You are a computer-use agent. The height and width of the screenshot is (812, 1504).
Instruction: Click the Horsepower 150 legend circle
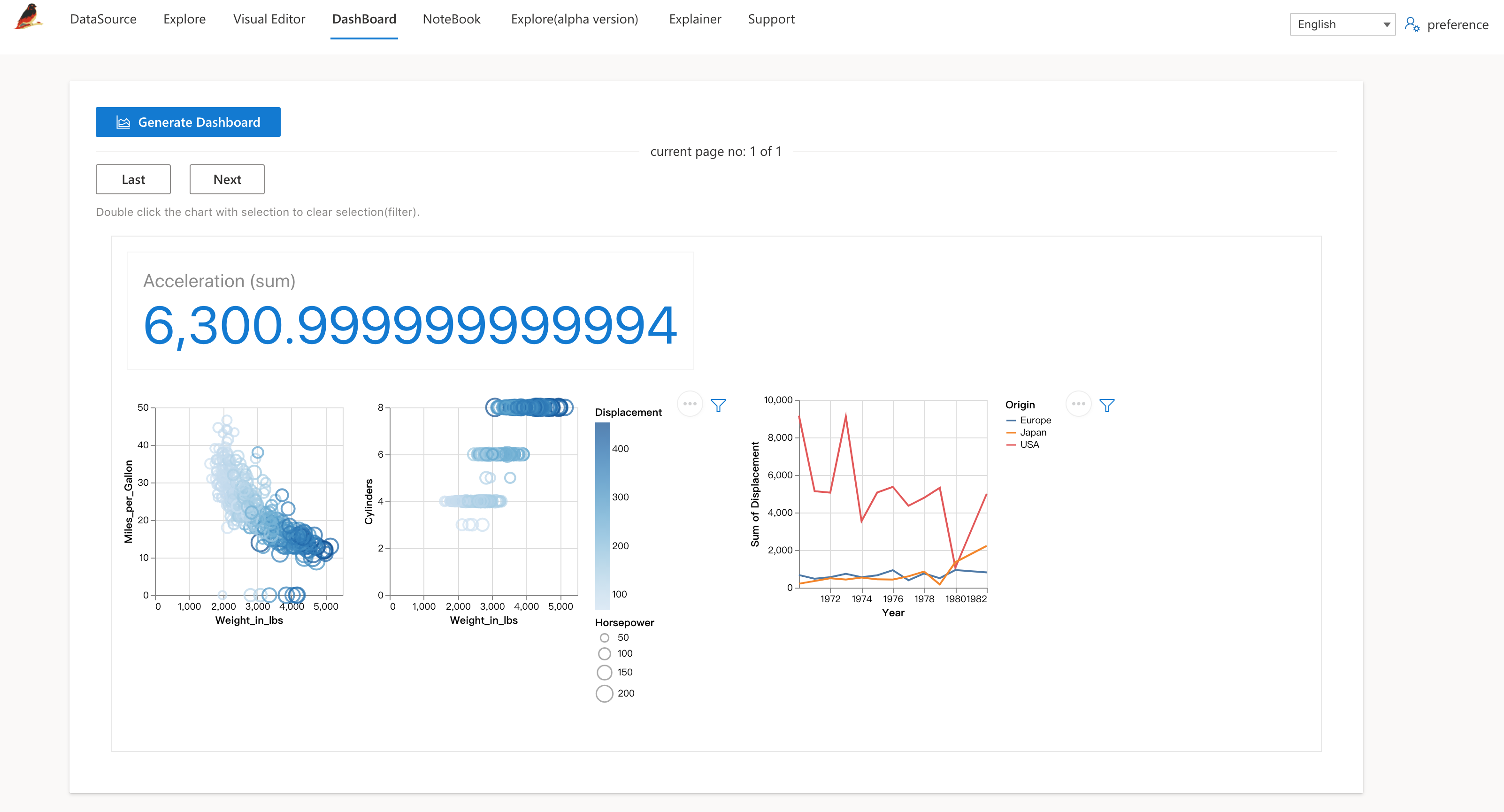tap(604, 673)
